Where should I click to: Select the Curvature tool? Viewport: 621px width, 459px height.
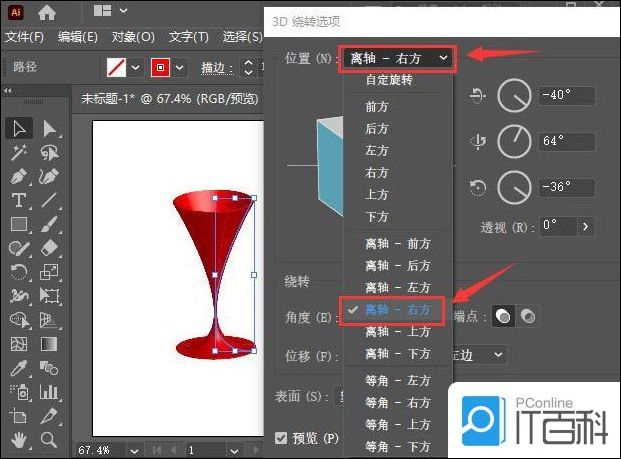[x=50, y=177]
